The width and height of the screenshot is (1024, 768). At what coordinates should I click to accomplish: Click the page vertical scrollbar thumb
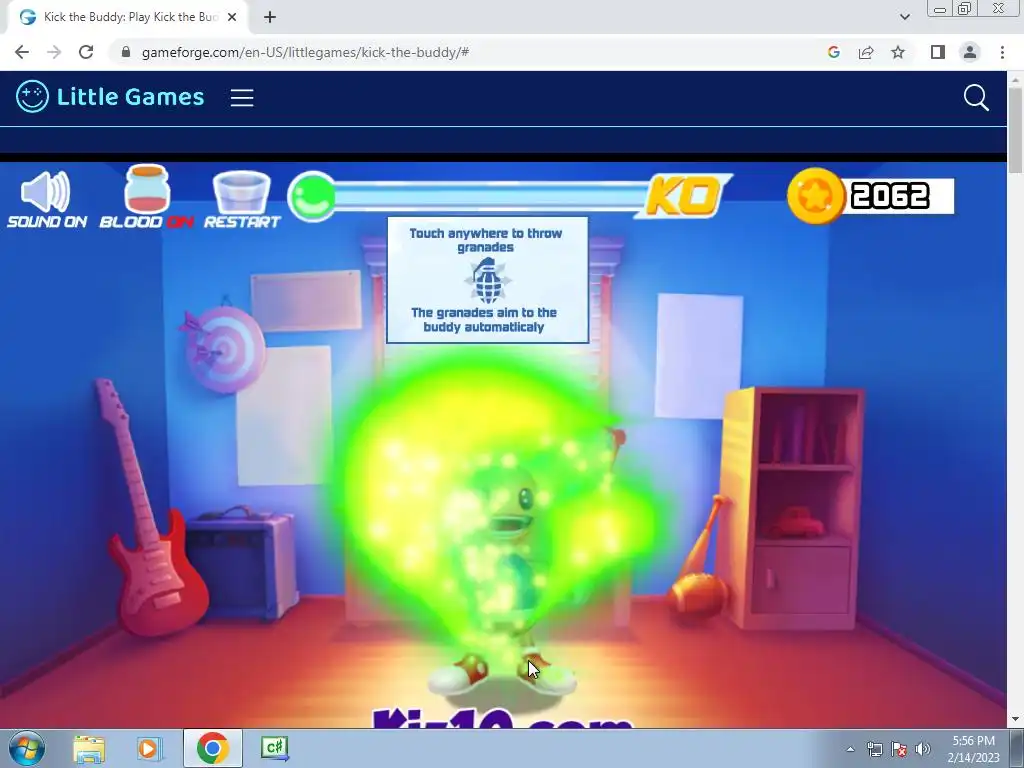pos(1015,131)
